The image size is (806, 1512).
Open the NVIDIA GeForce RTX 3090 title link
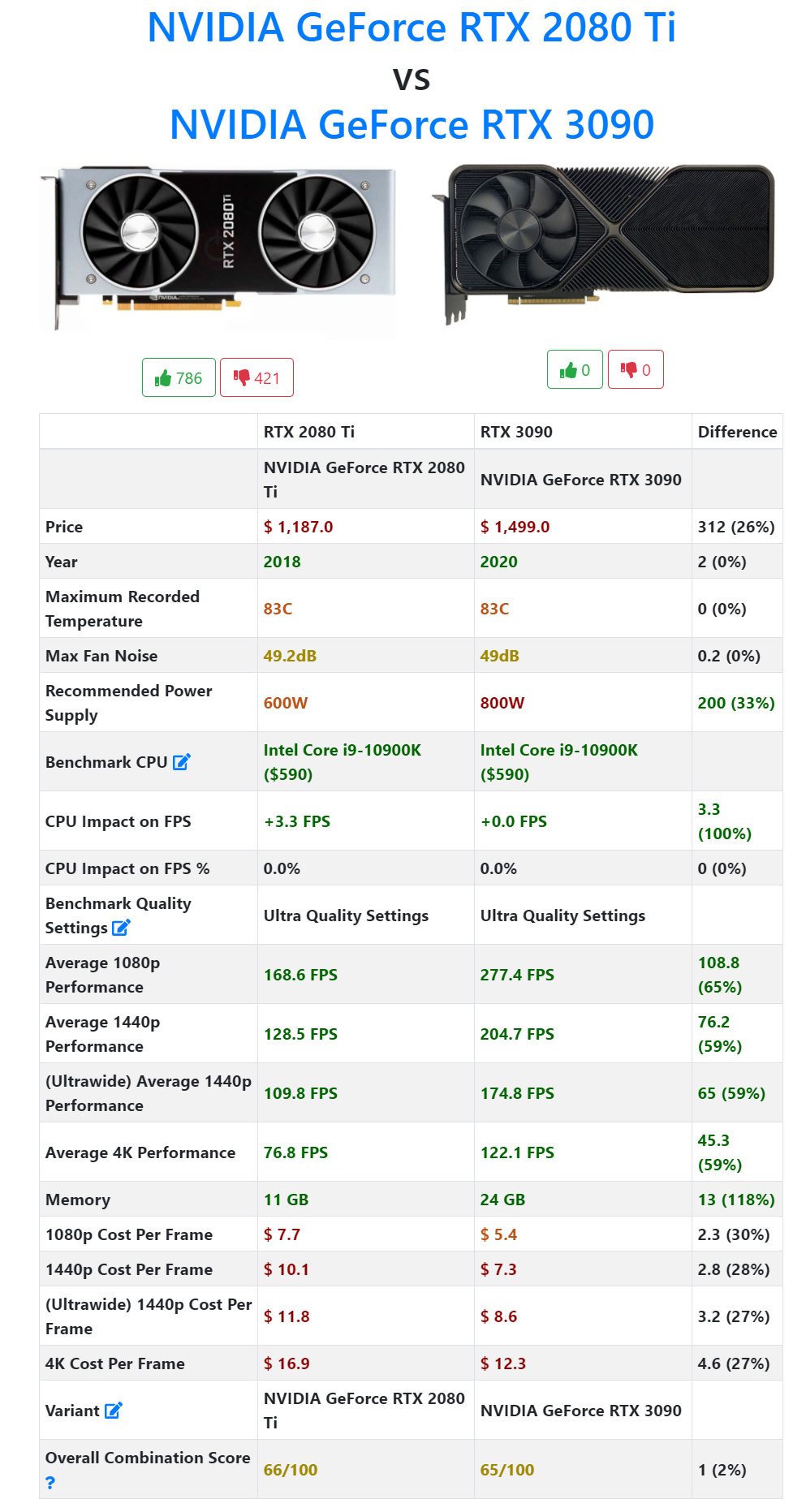pos(412,125)
